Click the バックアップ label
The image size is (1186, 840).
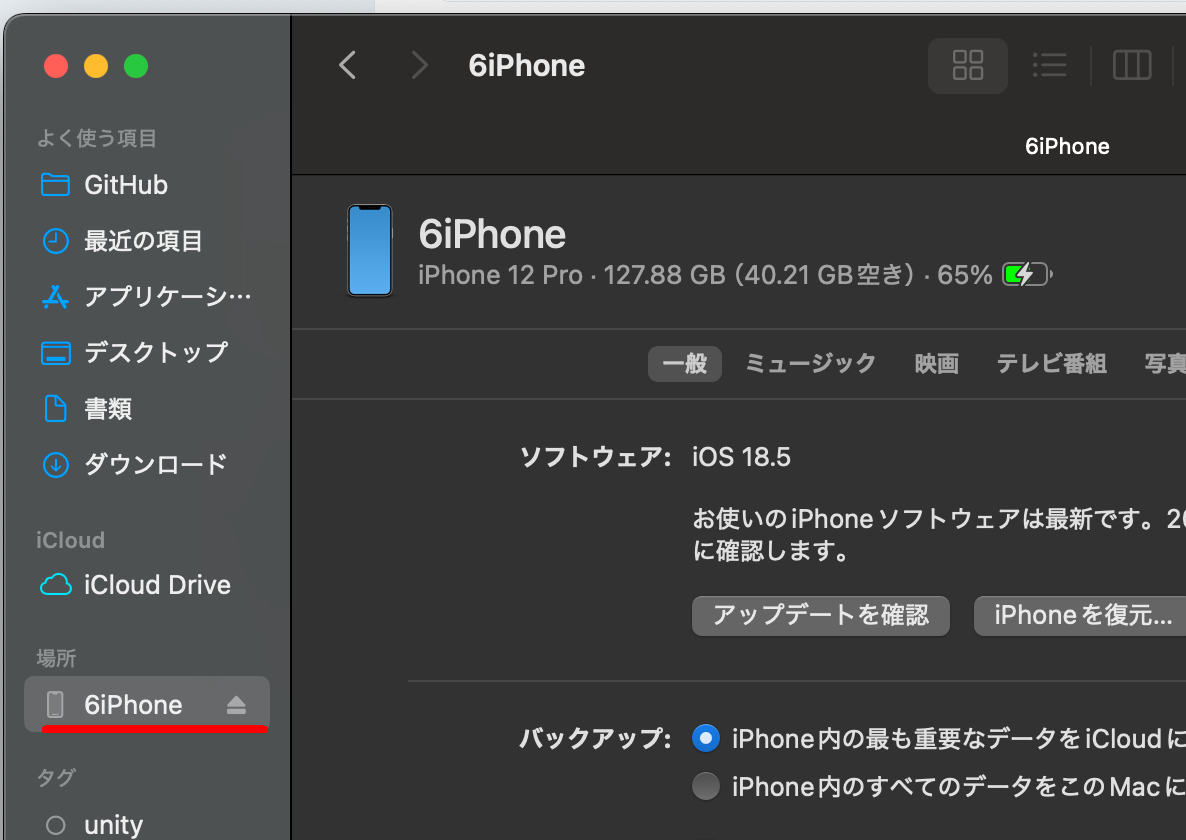click(595, 738)
